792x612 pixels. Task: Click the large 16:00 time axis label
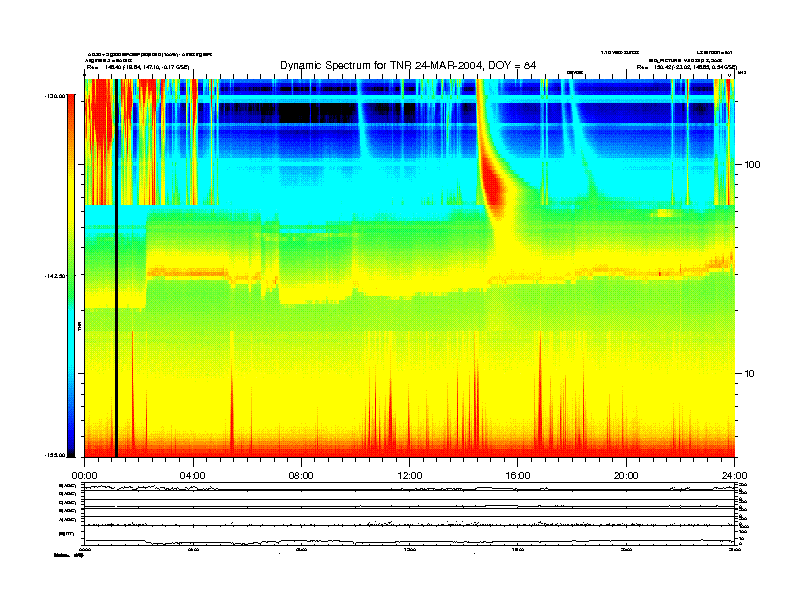(518, 476)
